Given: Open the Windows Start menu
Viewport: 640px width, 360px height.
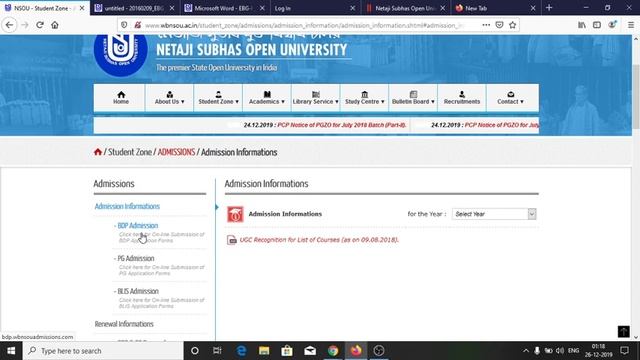Looking at the screenshot, I should coord(11,351).
